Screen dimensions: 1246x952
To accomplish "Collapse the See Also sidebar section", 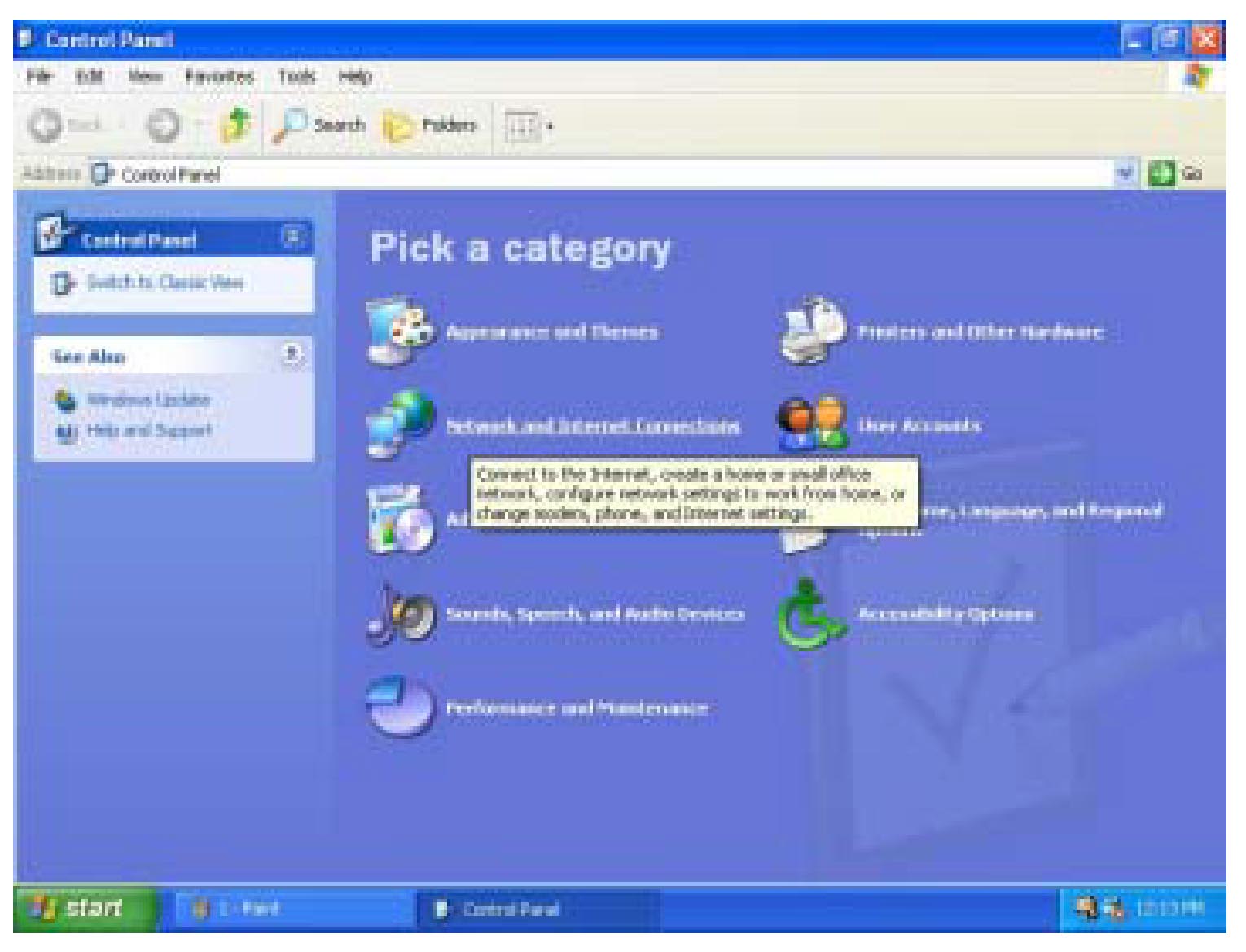I will pos(292,354).
